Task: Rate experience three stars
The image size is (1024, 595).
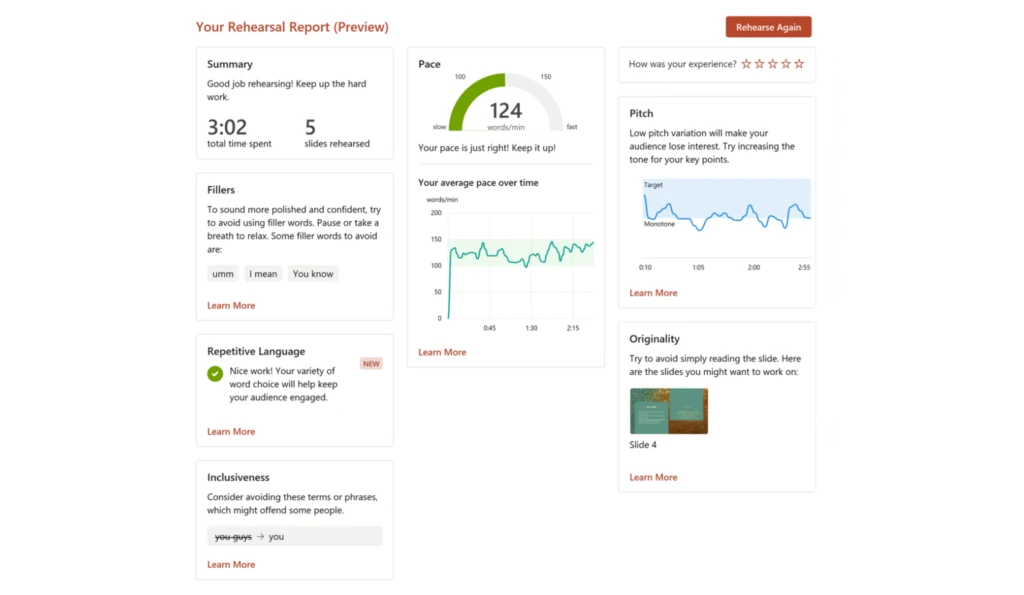Action: [772, 64]
